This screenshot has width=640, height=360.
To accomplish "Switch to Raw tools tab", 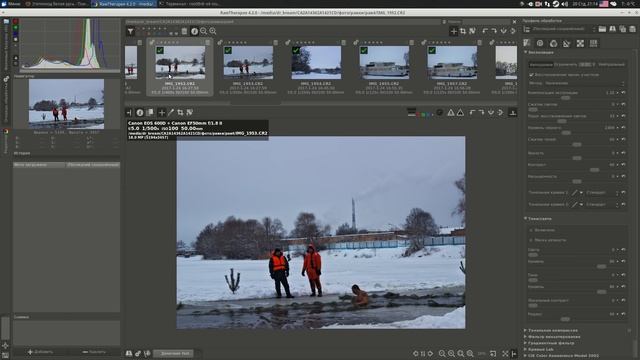I will pyautogui.click(x=593, y=43).
